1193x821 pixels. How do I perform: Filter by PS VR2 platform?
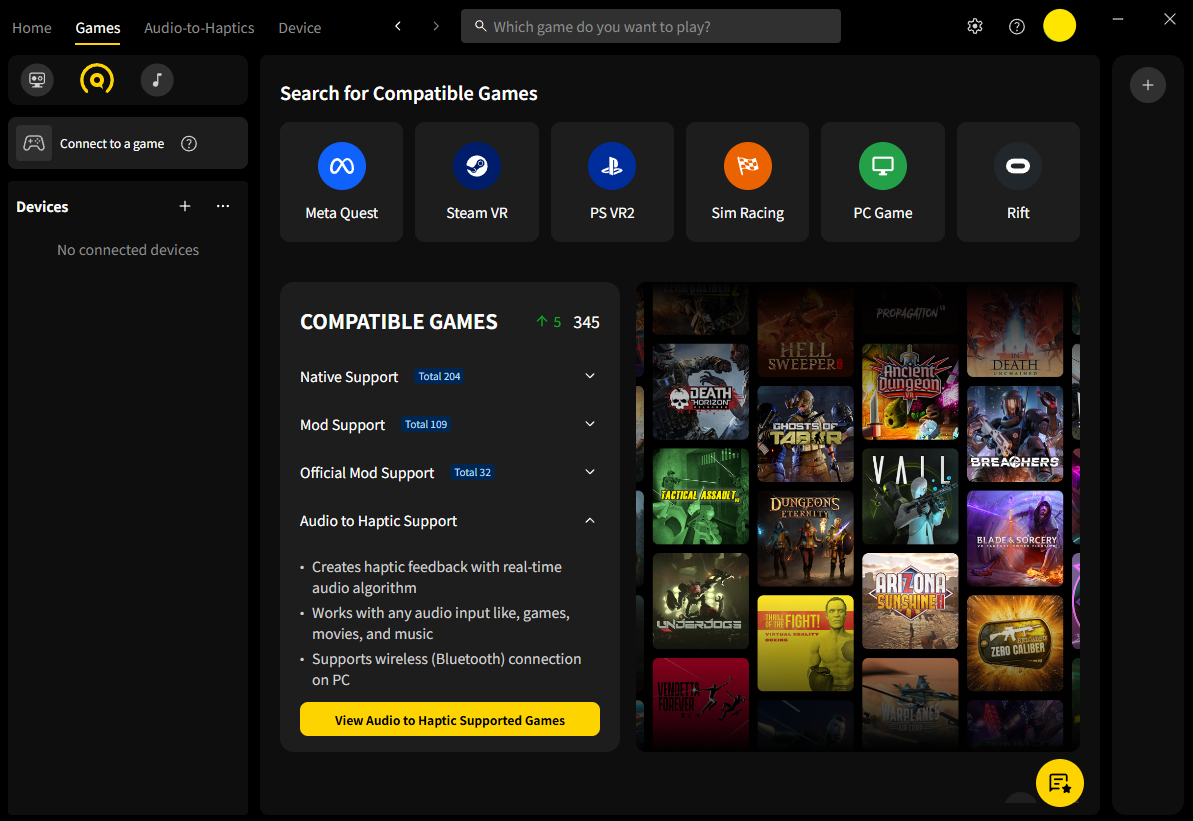(x=612, y=182)
